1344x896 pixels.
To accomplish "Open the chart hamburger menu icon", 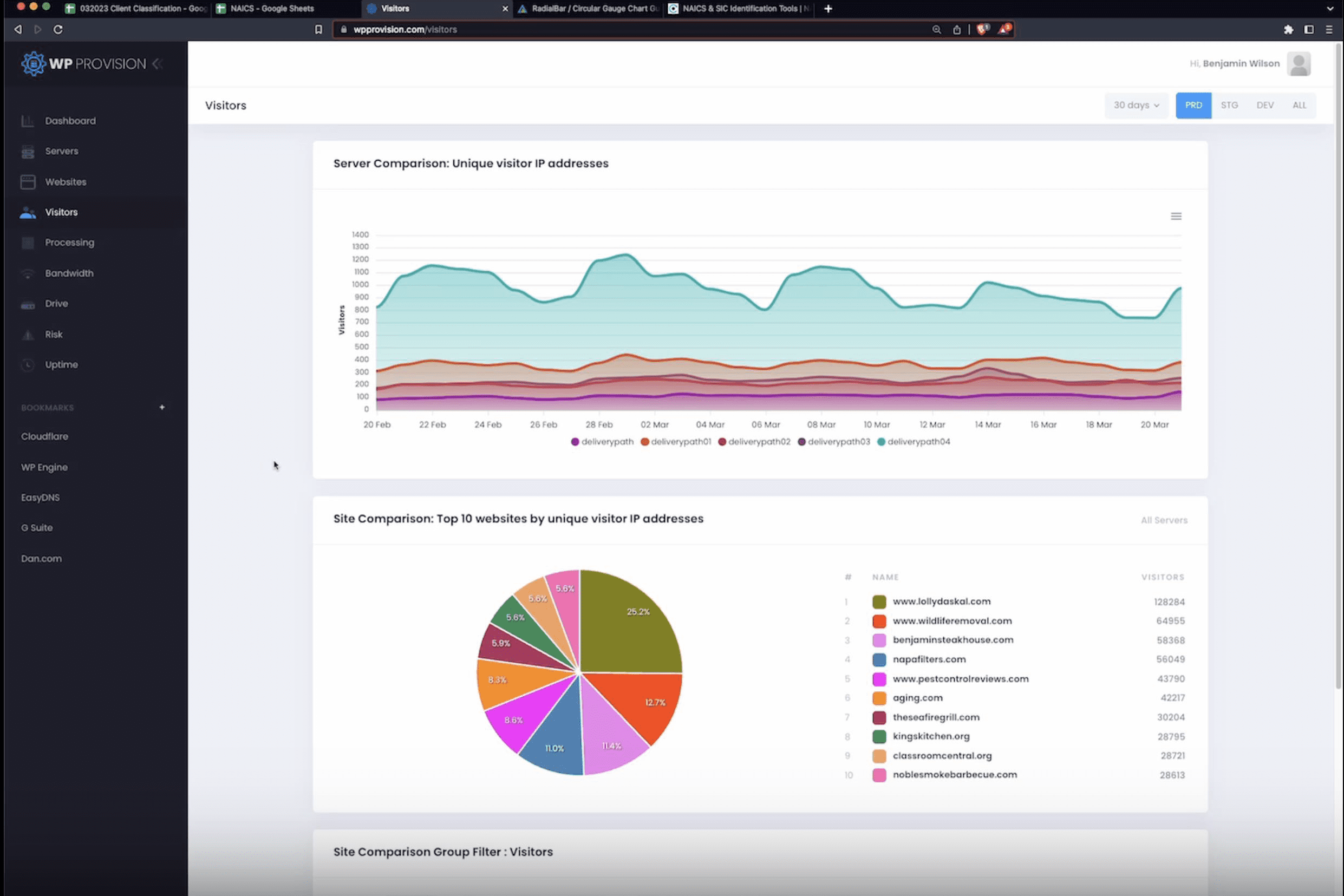I will click(1176, 216).
